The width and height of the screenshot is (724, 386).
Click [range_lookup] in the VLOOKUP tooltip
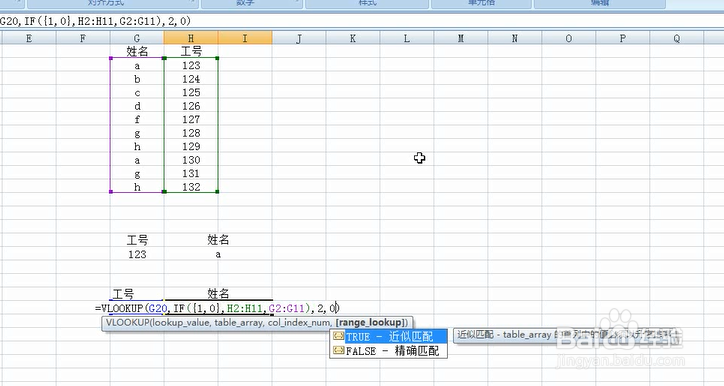pyautogui.click(x=370, y=322)
